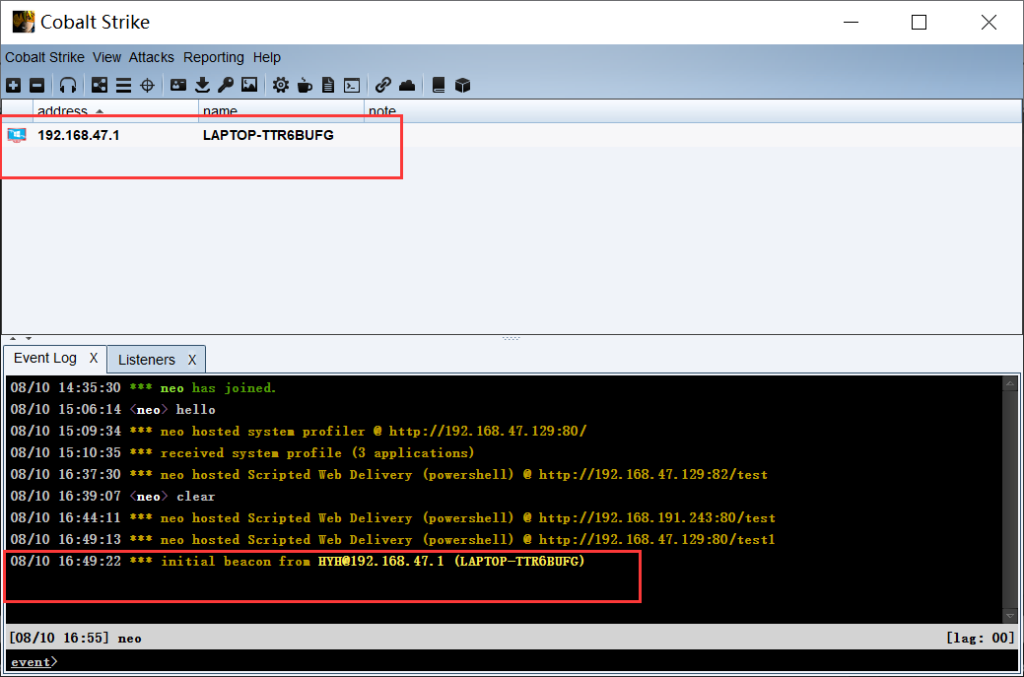Select the 192.168.47.1 beacon row
Viewport: 1024px width, 677px height.
click(200, 135)
